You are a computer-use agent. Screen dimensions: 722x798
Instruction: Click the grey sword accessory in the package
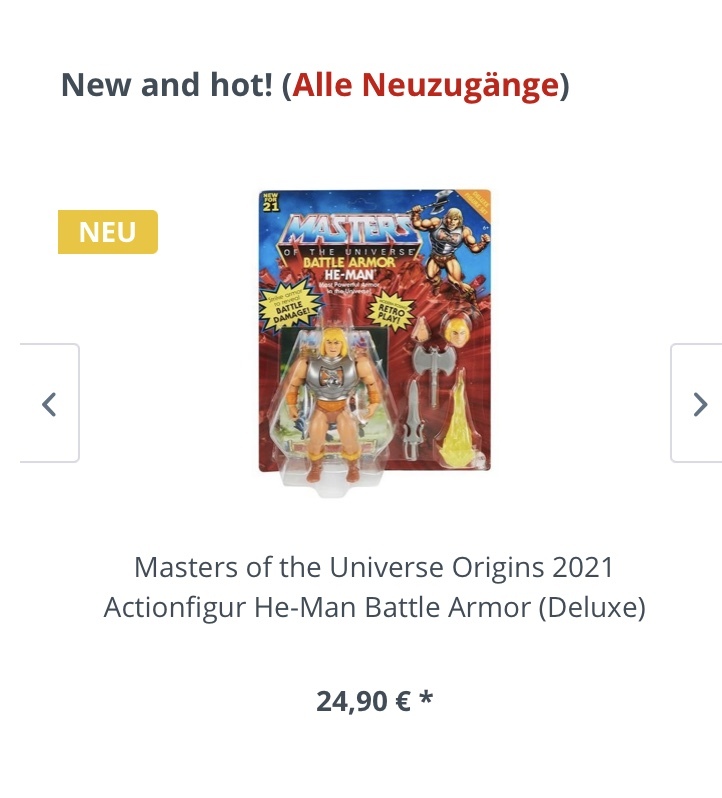point(413,419)
